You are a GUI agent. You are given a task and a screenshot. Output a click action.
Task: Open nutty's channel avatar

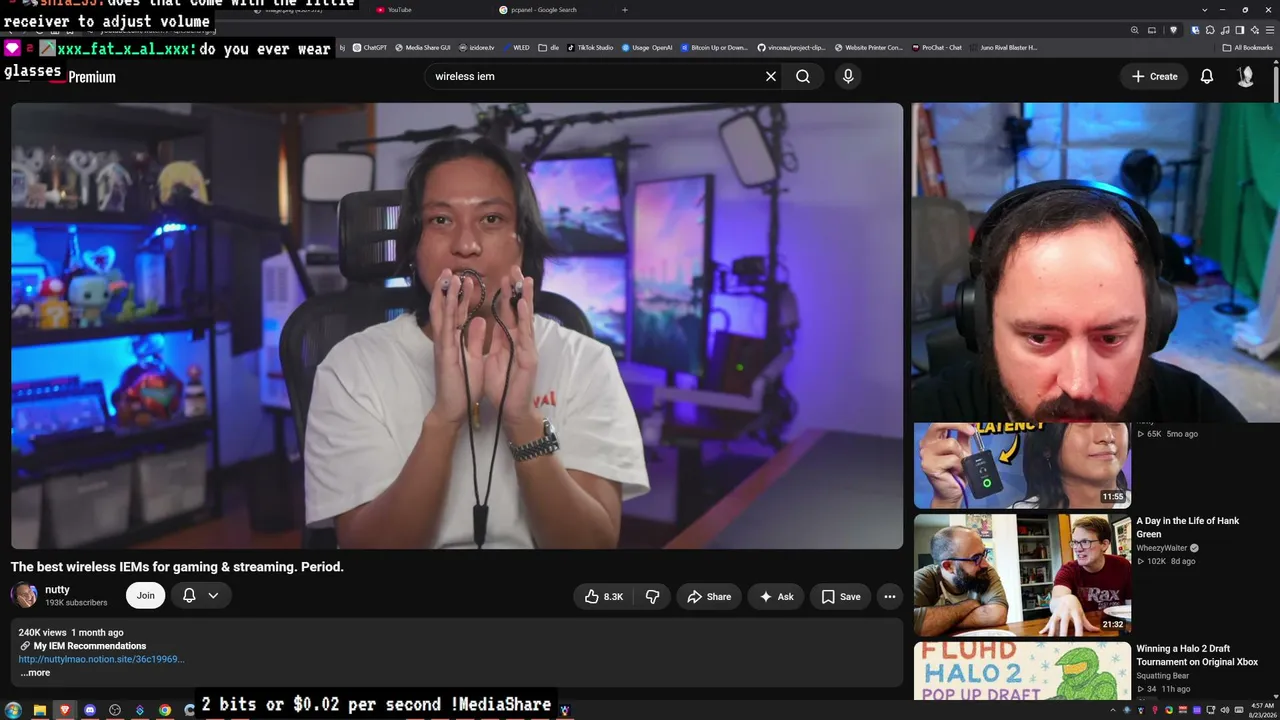(x=24, y=596)
